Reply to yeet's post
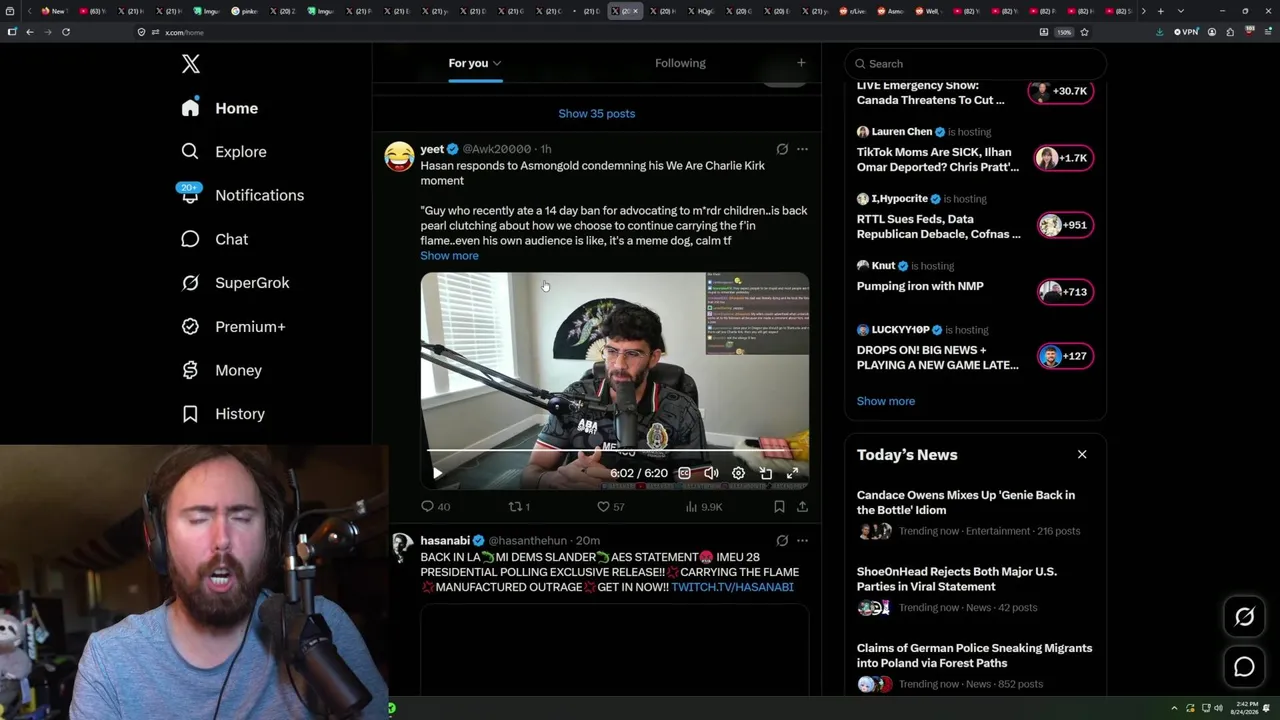 click(436, 507)
